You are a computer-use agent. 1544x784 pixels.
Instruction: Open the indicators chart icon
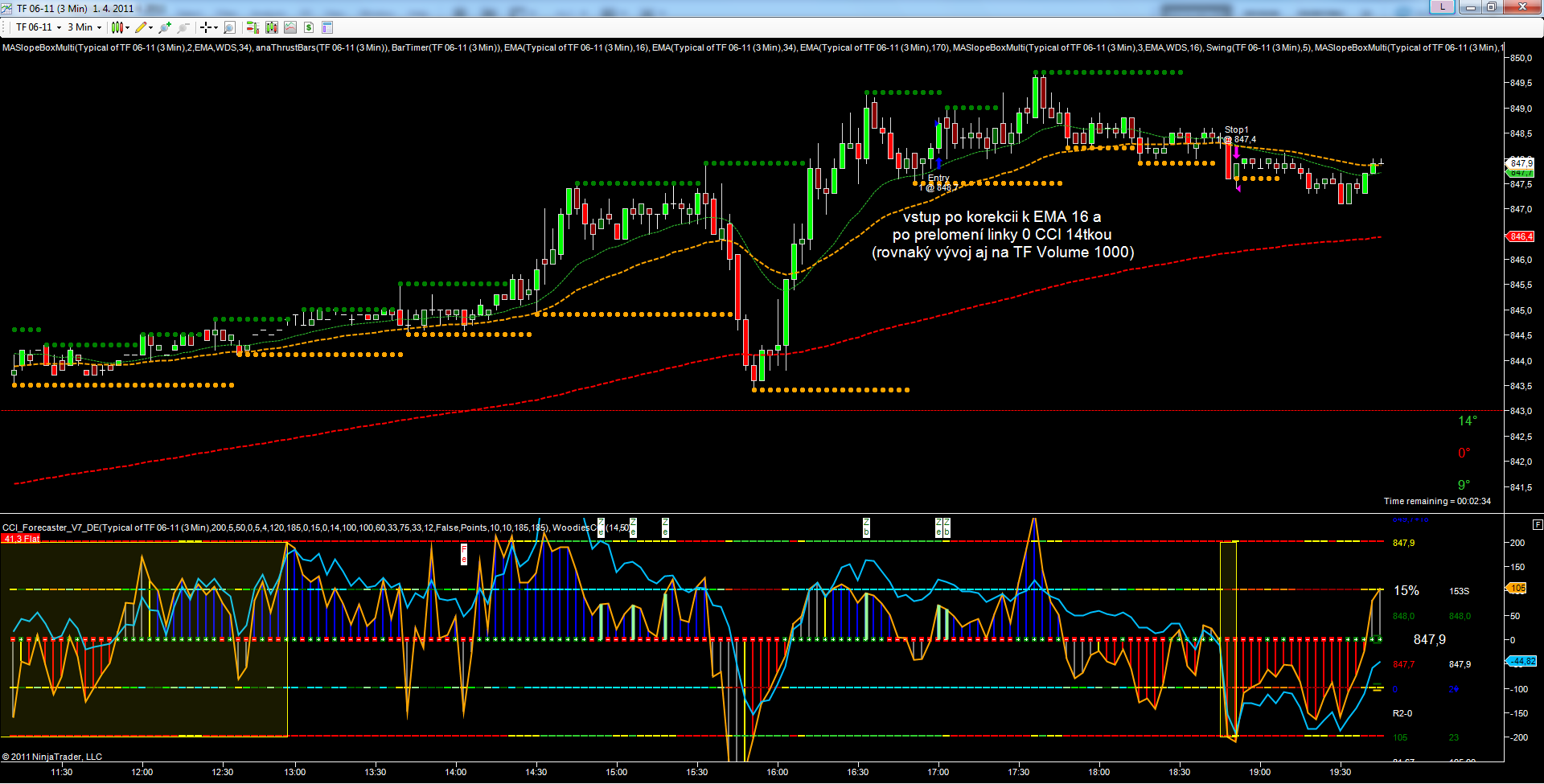pyautogui.click(x=290, y=27)
